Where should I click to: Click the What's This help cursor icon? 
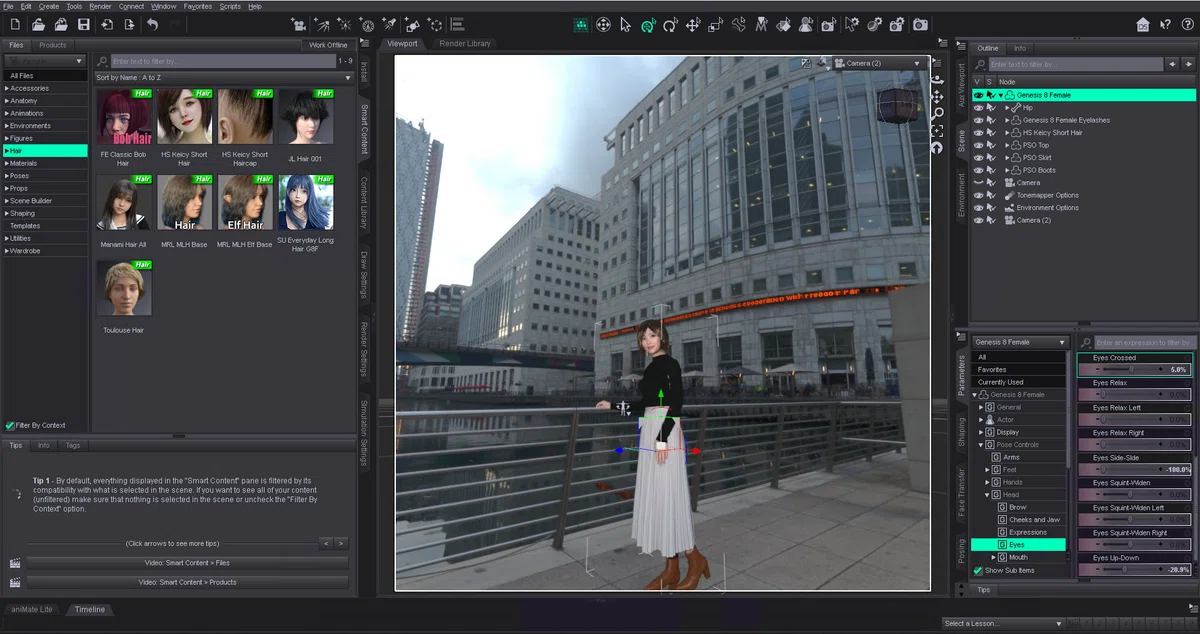coord(1165,24)
